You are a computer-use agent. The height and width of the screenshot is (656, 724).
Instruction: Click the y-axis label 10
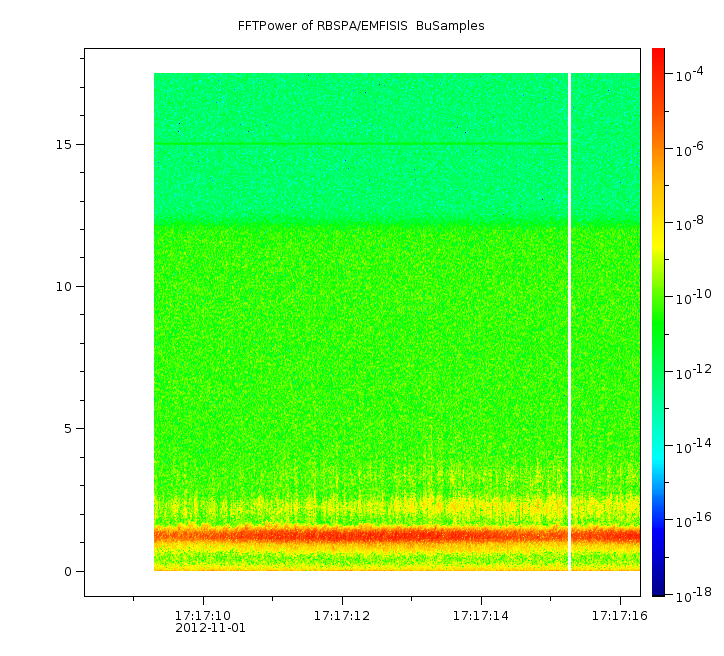(x=64, y=287)
